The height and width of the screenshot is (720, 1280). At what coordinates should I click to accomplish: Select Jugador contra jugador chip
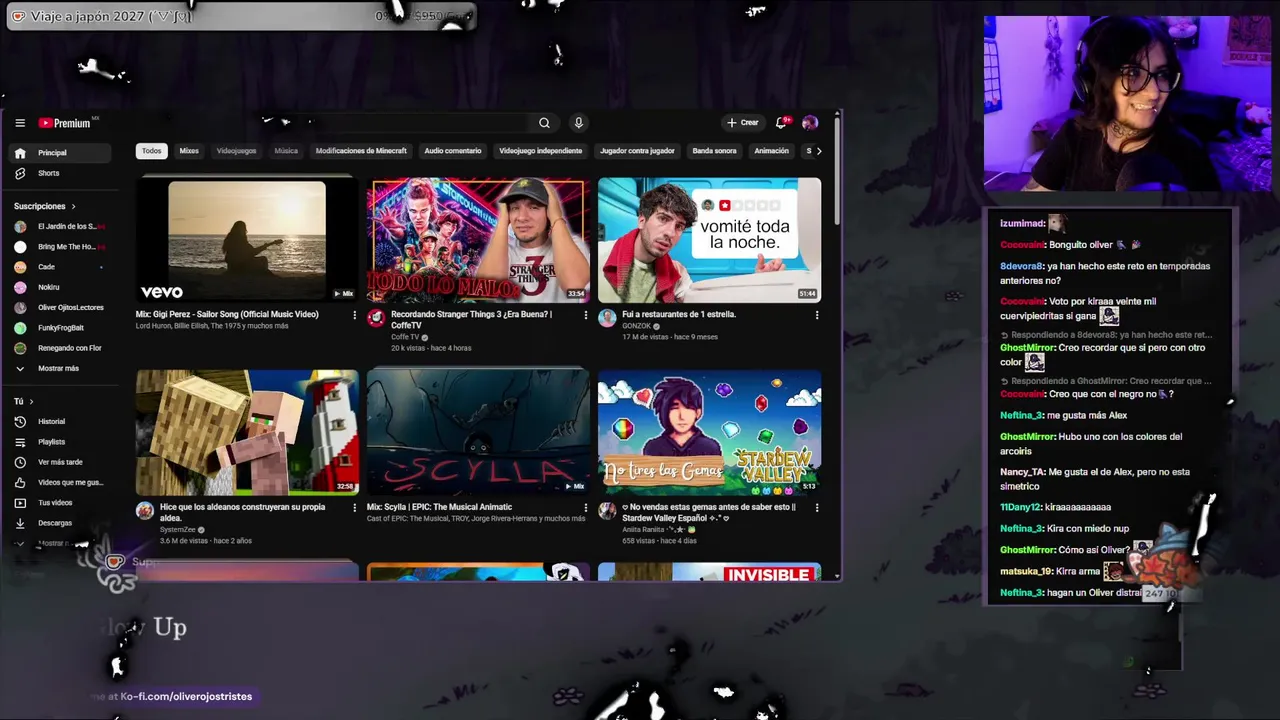coord(637,151)
